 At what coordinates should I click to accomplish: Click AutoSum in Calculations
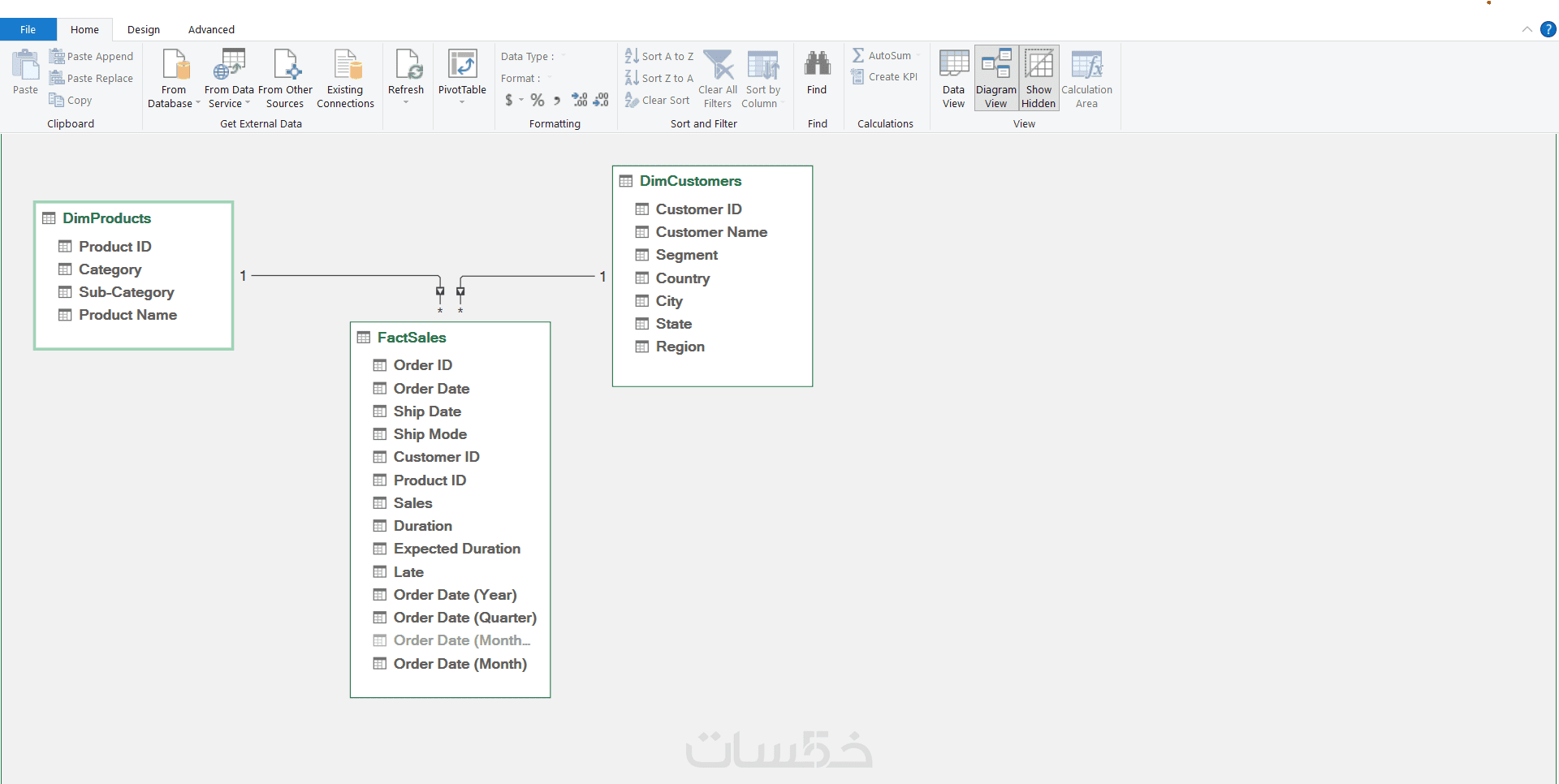coord(882,55)
